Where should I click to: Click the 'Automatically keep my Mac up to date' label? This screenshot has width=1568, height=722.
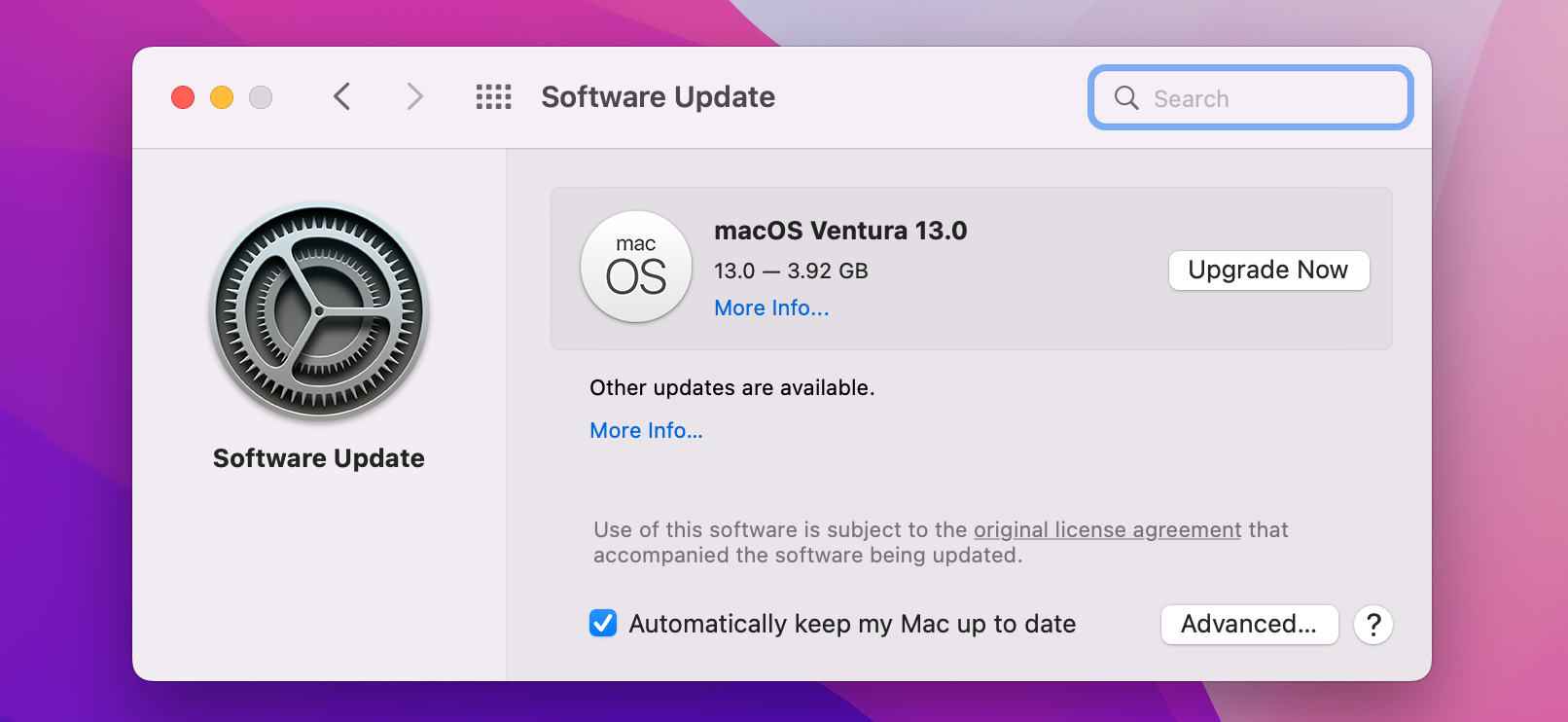click(852, 624)
